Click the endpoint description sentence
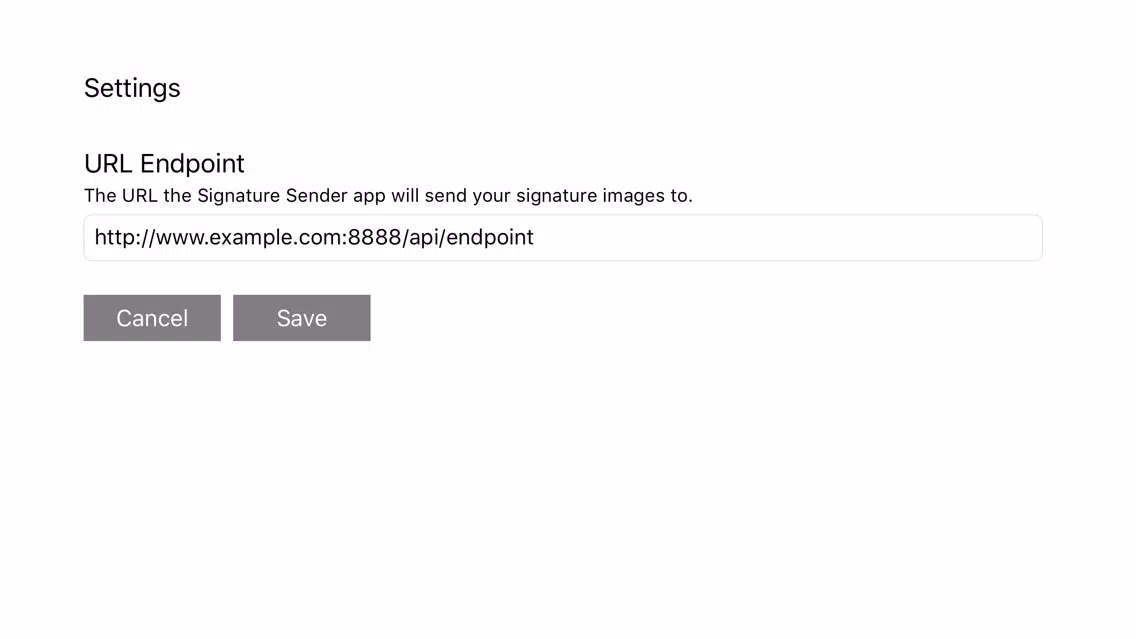Image resolution: width=1136 pixels, height=639 pixels. [x=388, y=196]
